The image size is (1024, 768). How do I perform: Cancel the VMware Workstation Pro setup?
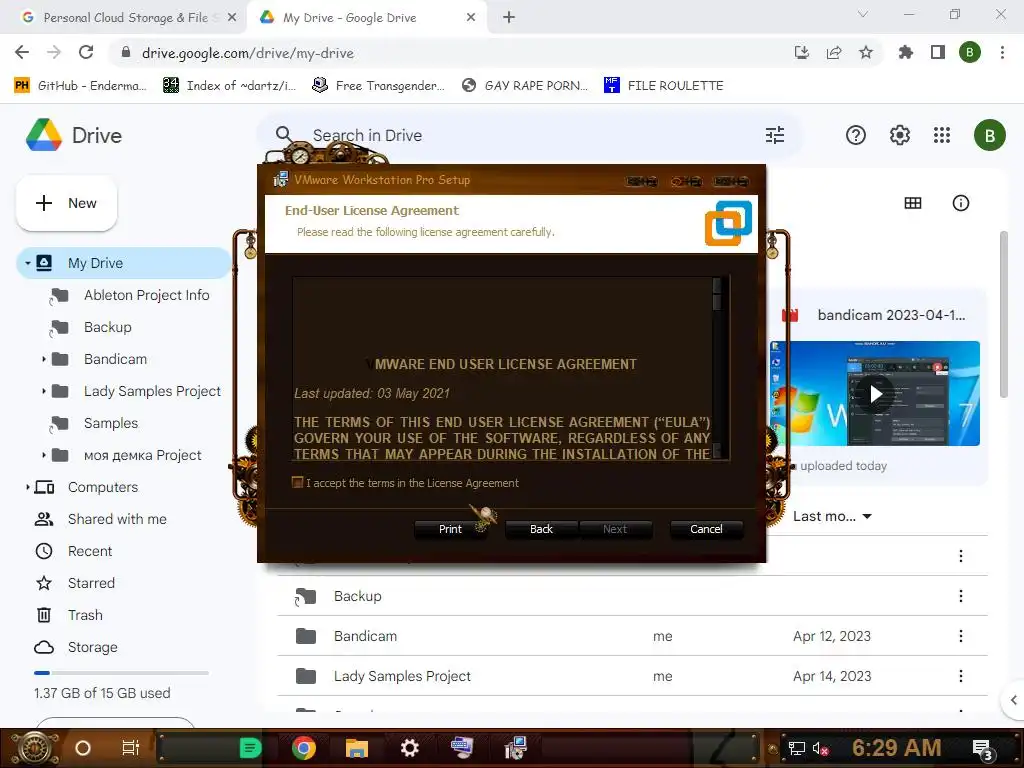pos(706,529)
